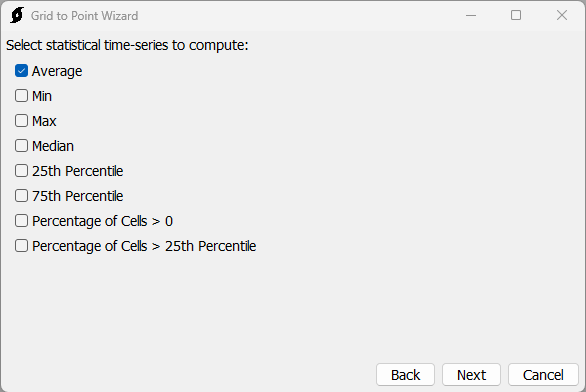The width and height of the screenshot is (586, 392).
Task: Click the 75th Percentile label
Action: [x=77, y=196]
